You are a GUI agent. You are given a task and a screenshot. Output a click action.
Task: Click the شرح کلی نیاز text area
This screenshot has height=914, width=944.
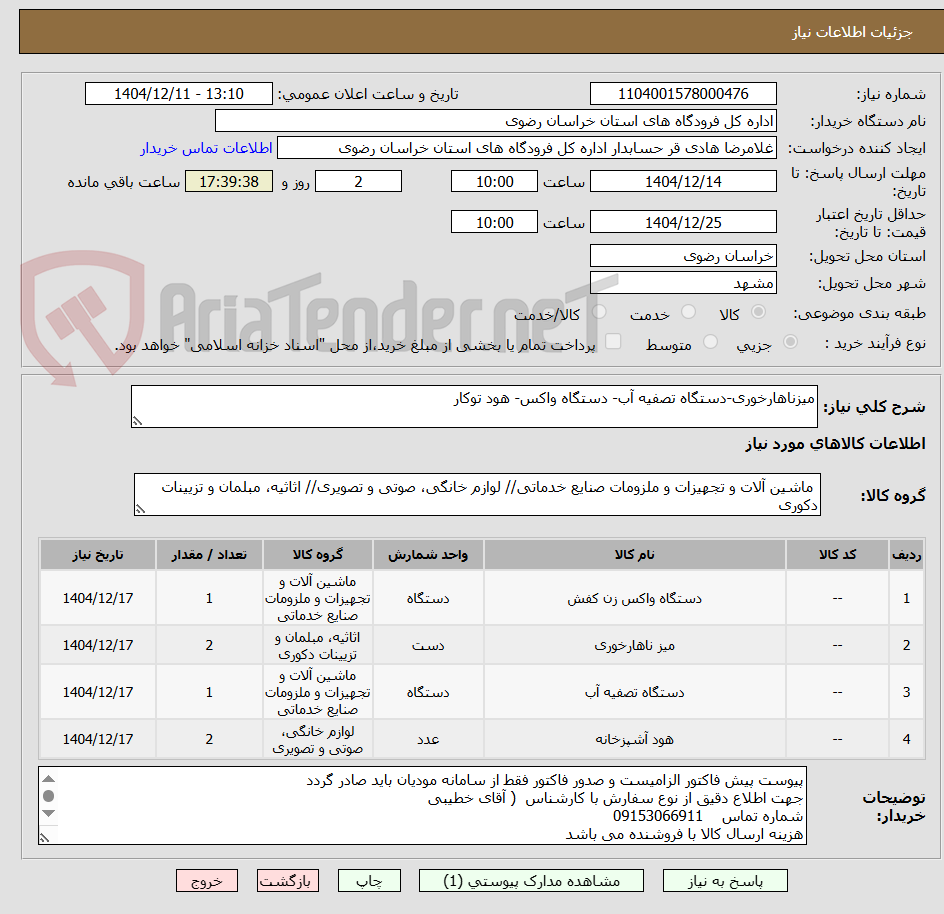[x=474, y=407]
